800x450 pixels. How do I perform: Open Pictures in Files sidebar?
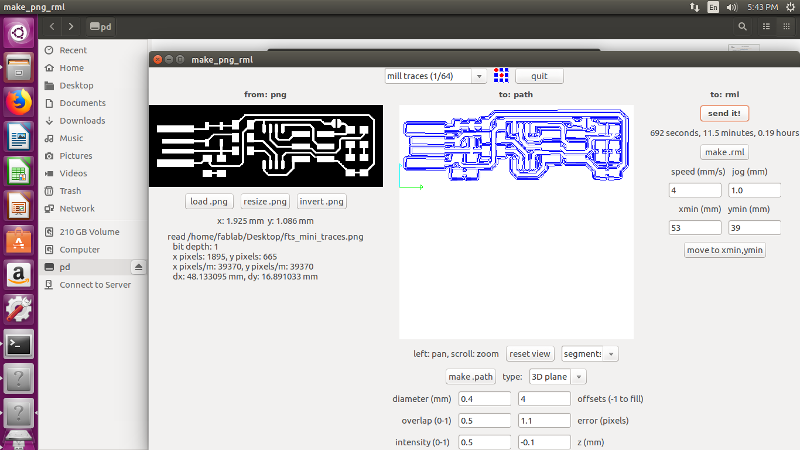coord(76,156)
